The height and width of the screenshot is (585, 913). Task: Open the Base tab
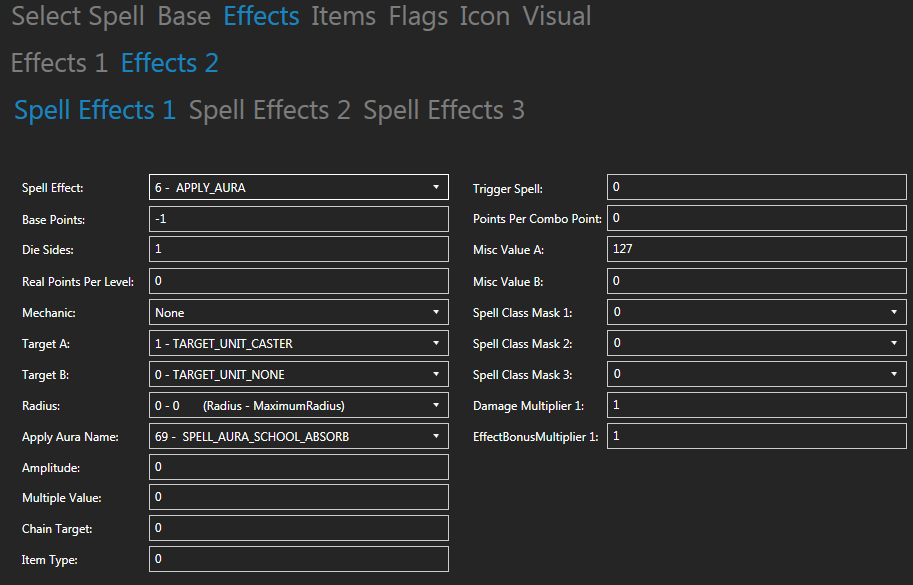point(184,16)
